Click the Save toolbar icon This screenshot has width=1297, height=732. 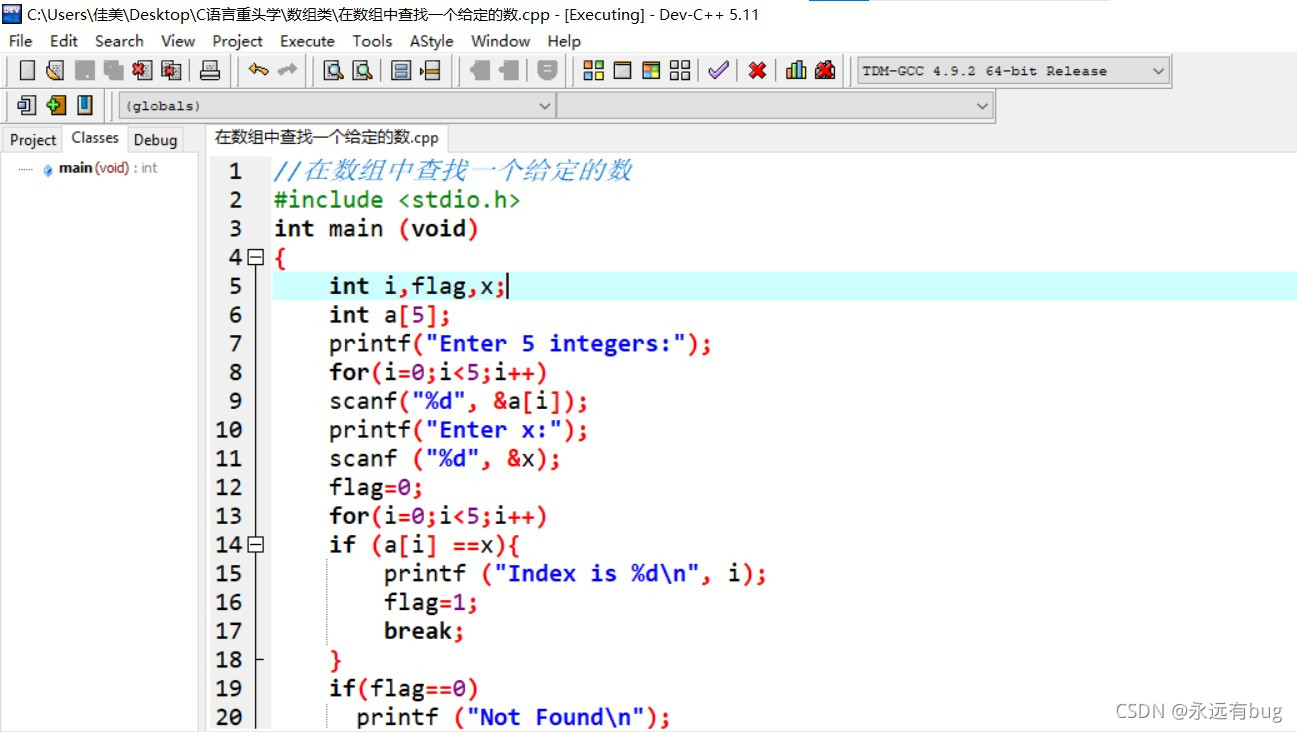[x=85, y=71]
